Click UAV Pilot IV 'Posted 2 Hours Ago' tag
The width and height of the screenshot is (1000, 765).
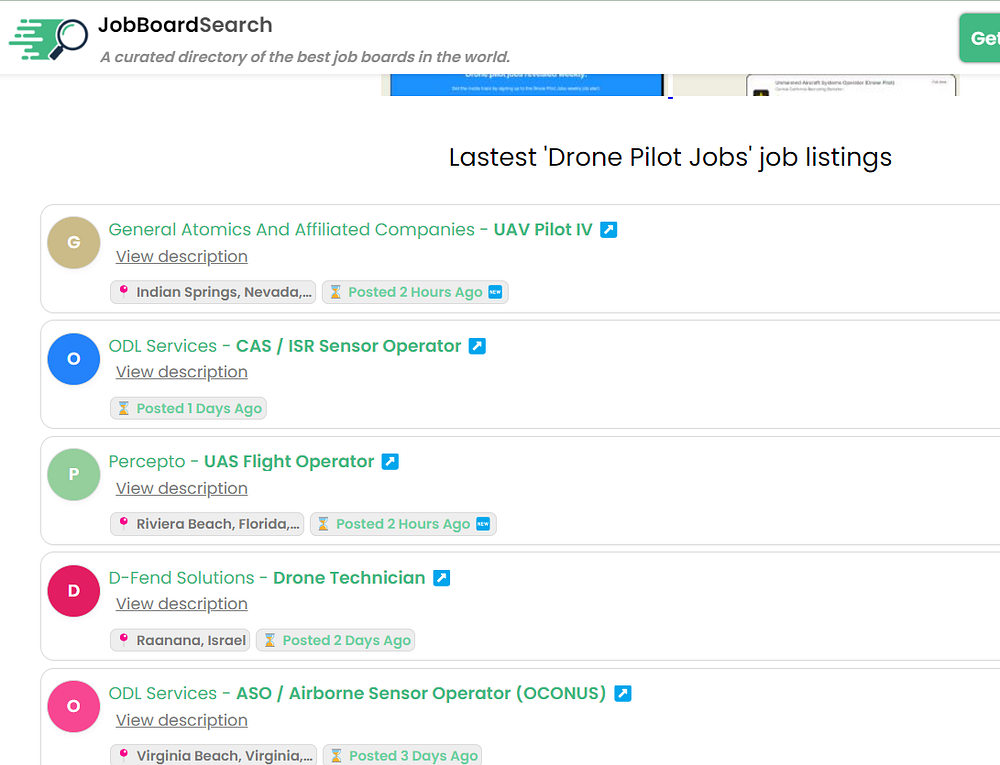point(415,292)
